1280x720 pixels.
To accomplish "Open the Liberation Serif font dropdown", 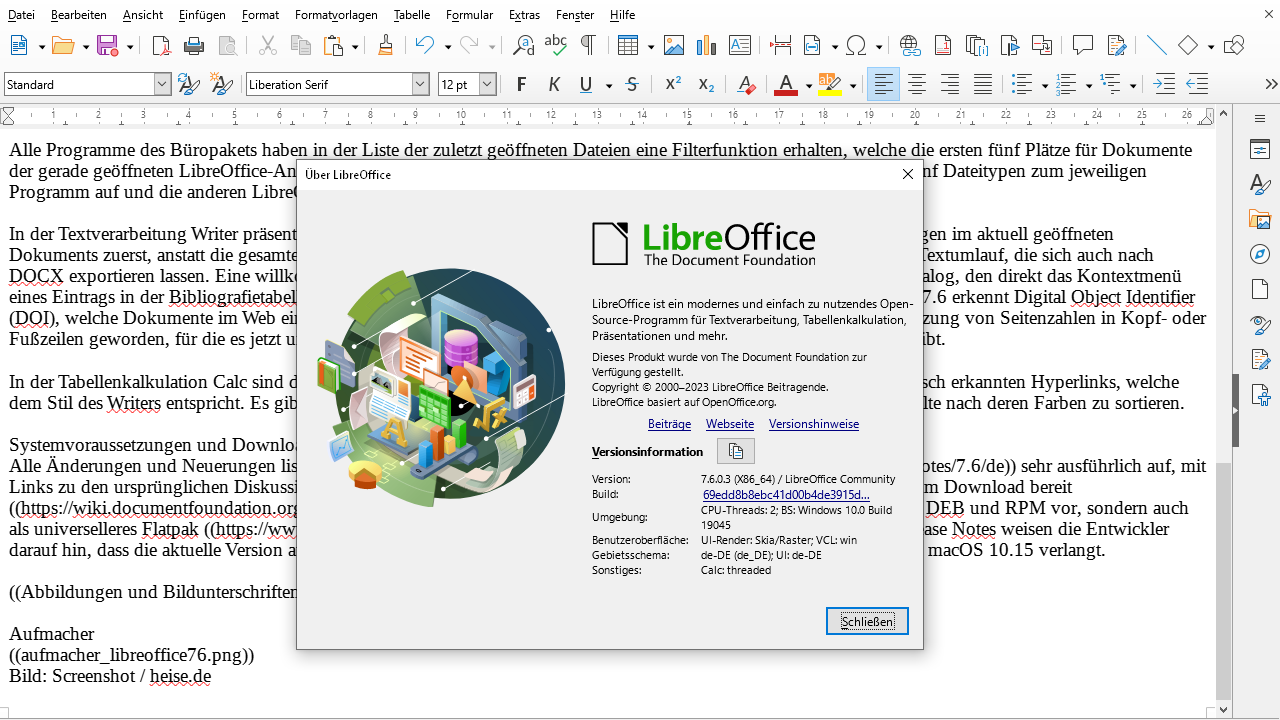I will tap(421, 85).
